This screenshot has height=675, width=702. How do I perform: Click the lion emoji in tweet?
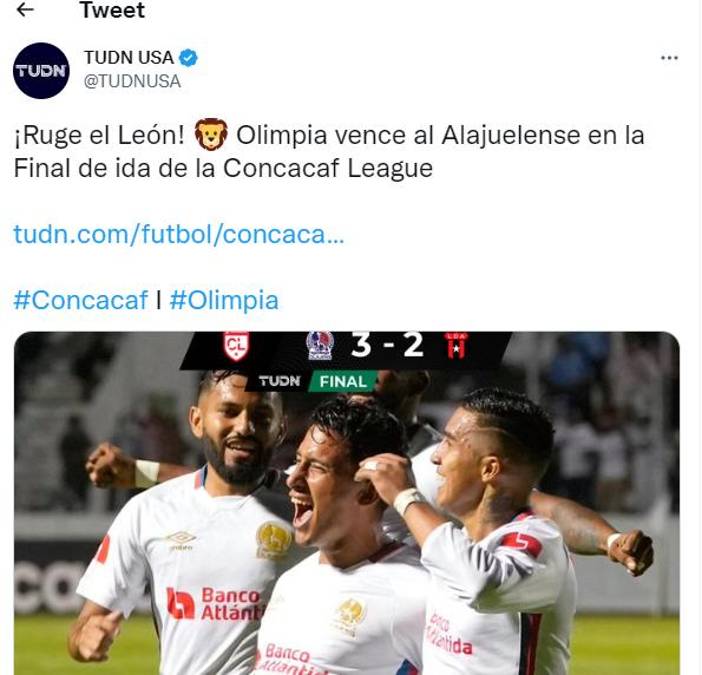(211, 134)
